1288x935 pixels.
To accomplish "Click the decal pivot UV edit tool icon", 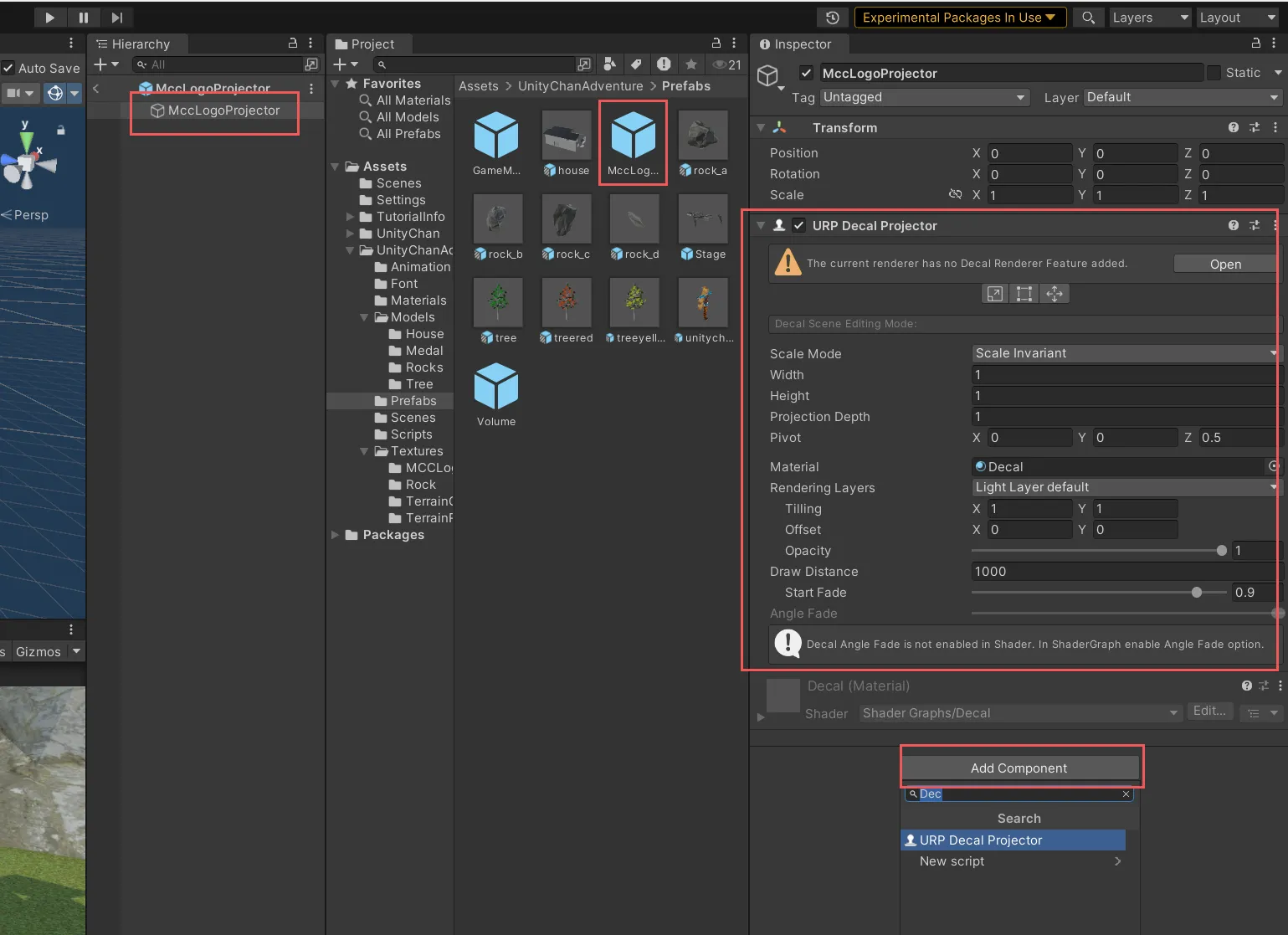I will coord(1055,294).
